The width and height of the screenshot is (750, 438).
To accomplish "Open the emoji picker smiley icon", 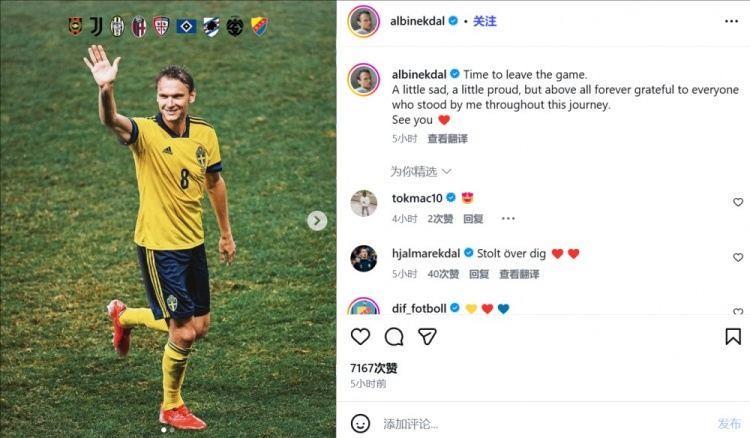I will [x=360, y=423].
